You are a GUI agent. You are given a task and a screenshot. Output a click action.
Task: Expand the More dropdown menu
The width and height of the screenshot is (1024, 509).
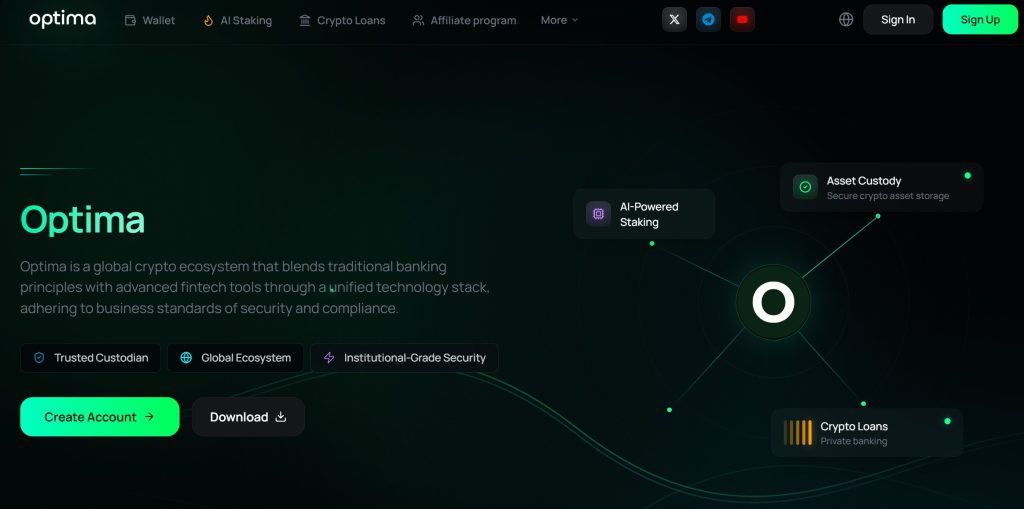tap(559, 20)
